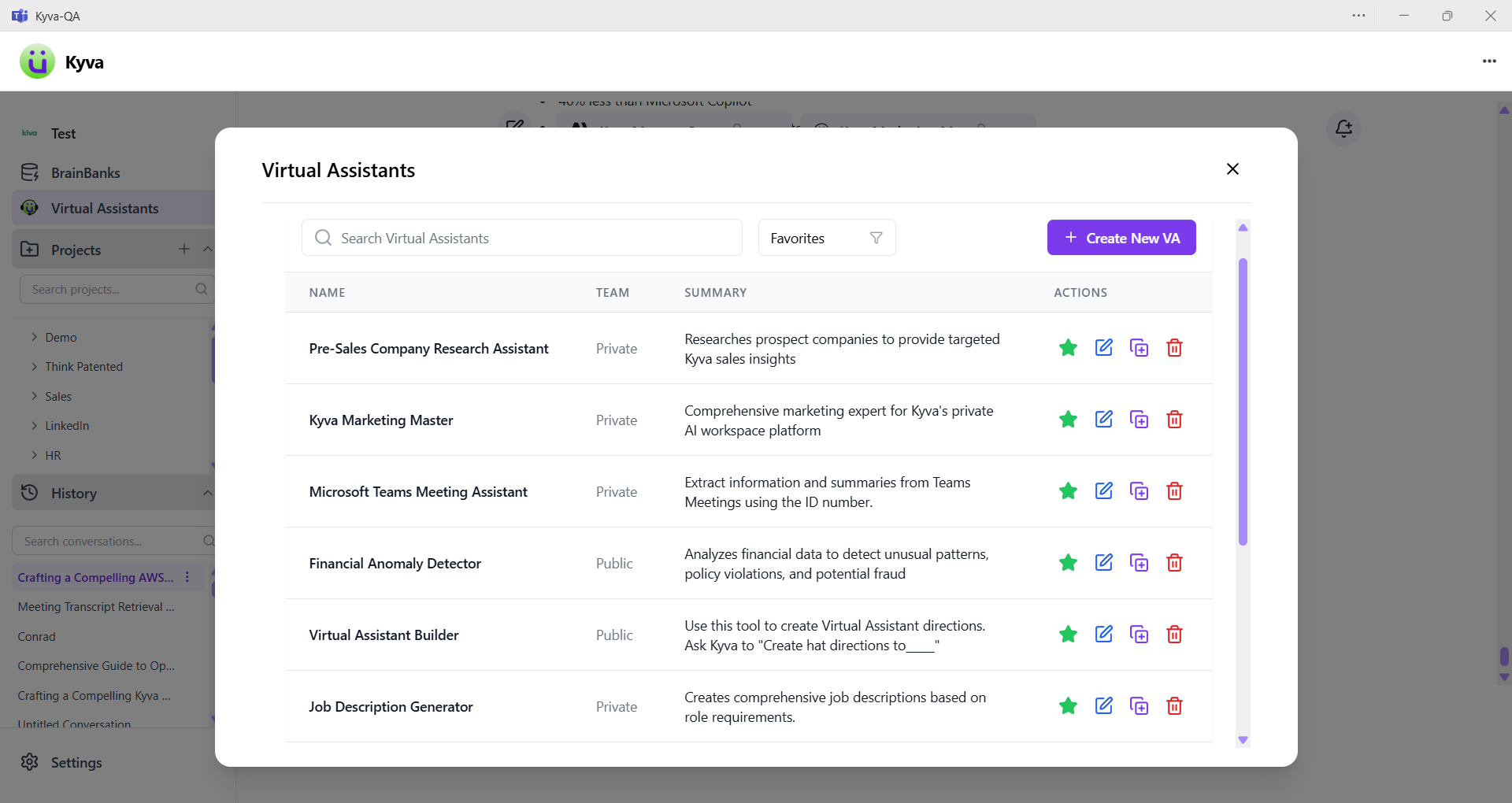The image size is (1512, 803).
Task: Open Kyva header more options menu
Action: (x=1489, y=61)
